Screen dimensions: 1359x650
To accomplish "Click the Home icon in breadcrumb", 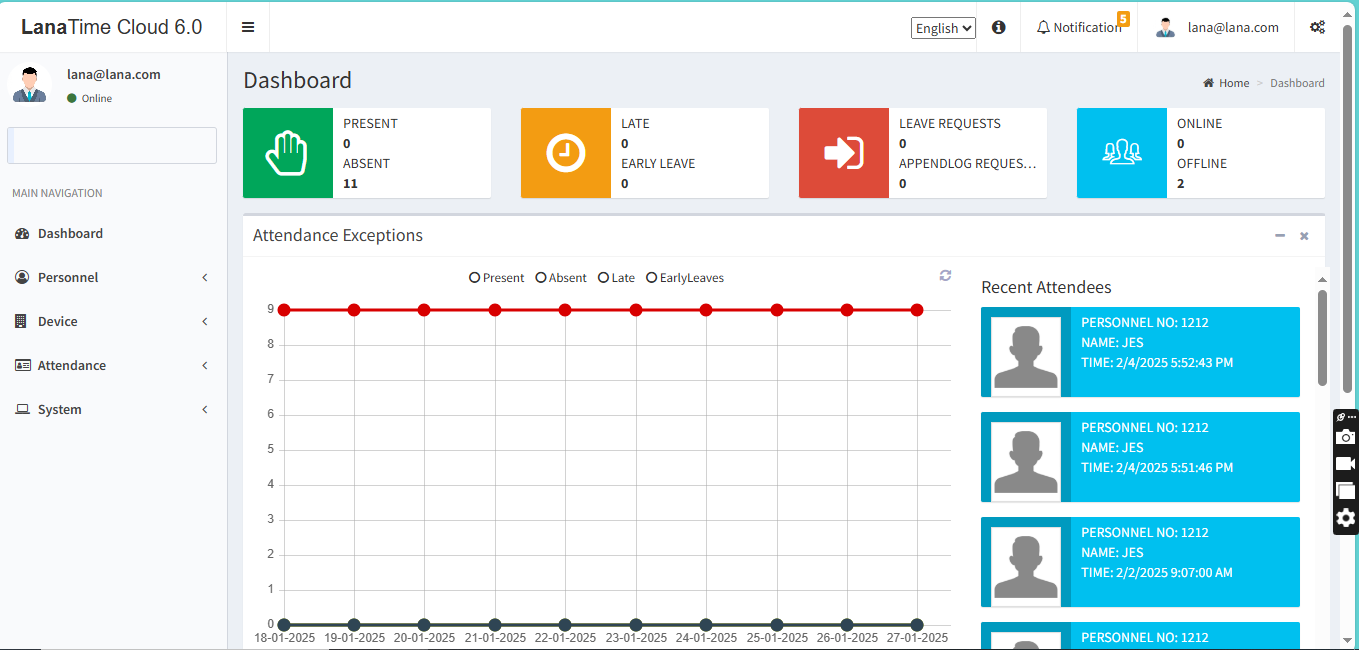I will pos(1208,83).
